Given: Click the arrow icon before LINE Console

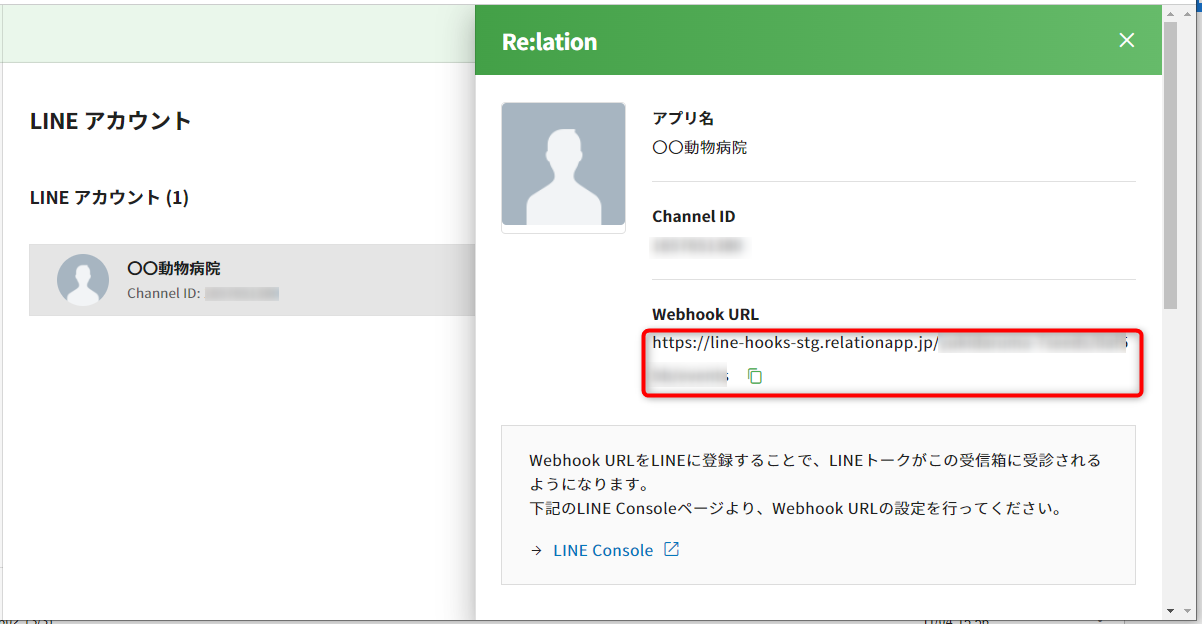Looking at the screenshot, I should click(x=536, y=550).
